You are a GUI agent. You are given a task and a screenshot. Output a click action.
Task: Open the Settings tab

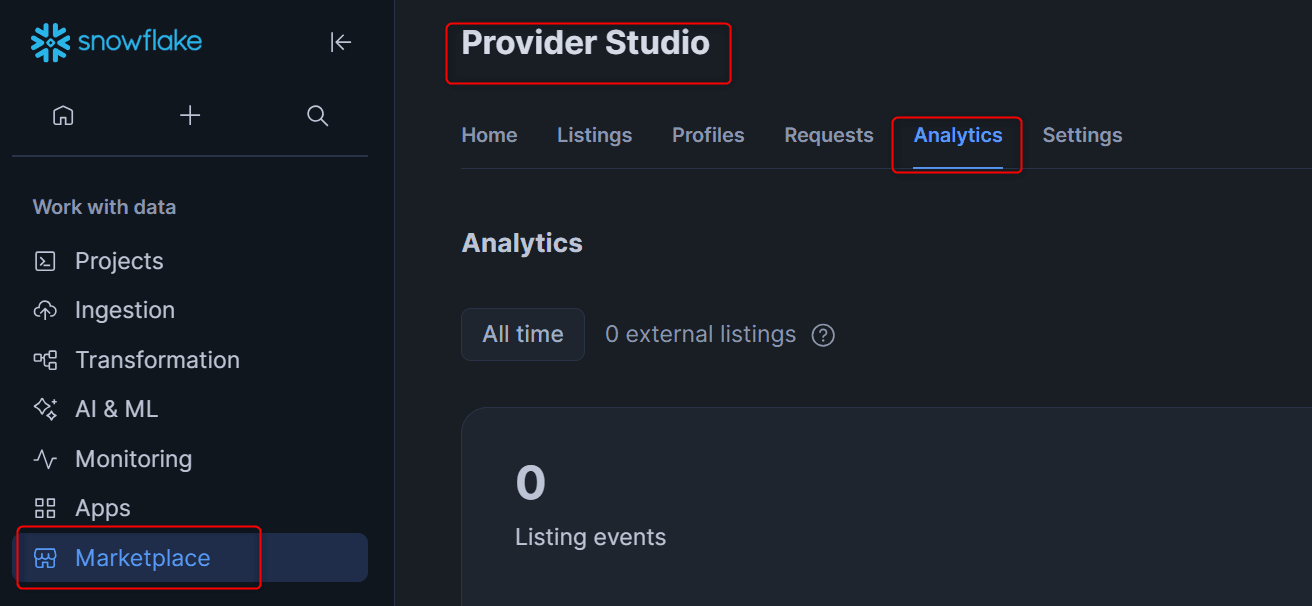pos(1082,135)
